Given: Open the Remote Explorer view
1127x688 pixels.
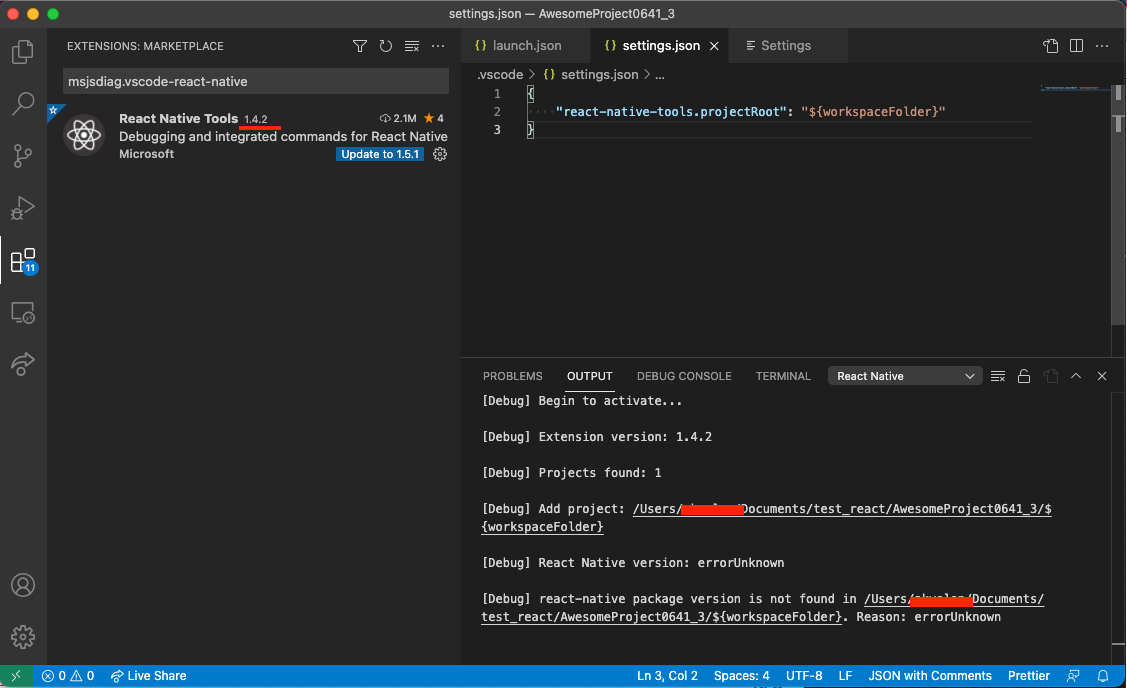Looking at the screenshot, I should coord(22,312).
